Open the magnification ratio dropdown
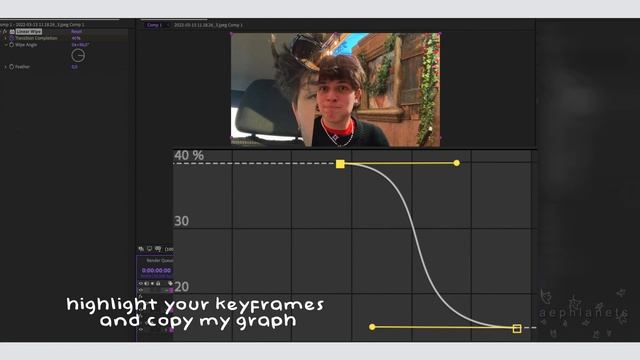 [x=169, y=249]
